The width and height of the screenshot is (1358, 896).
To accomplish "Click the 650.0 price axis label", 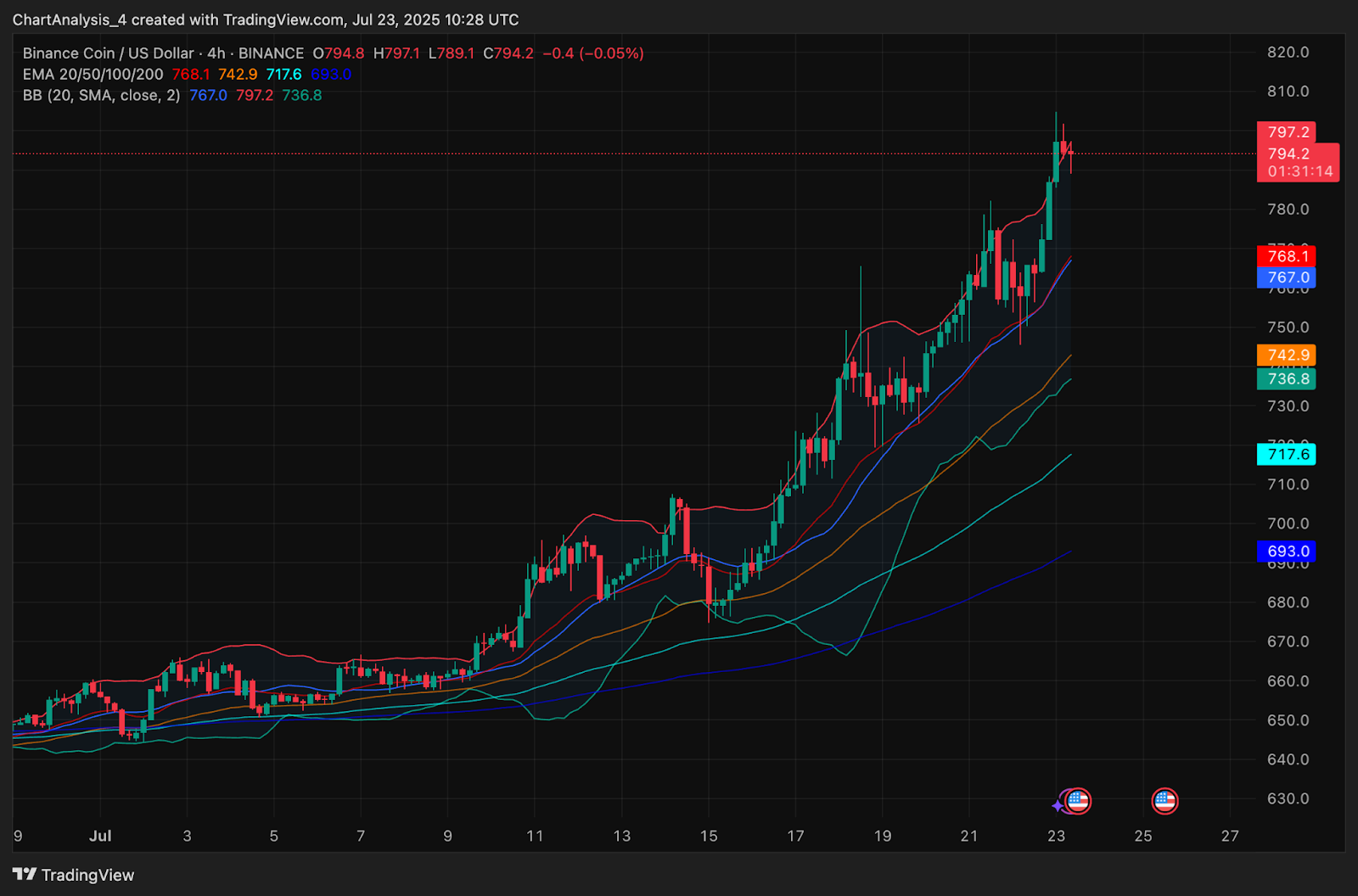I will [x=1288, y=720].
